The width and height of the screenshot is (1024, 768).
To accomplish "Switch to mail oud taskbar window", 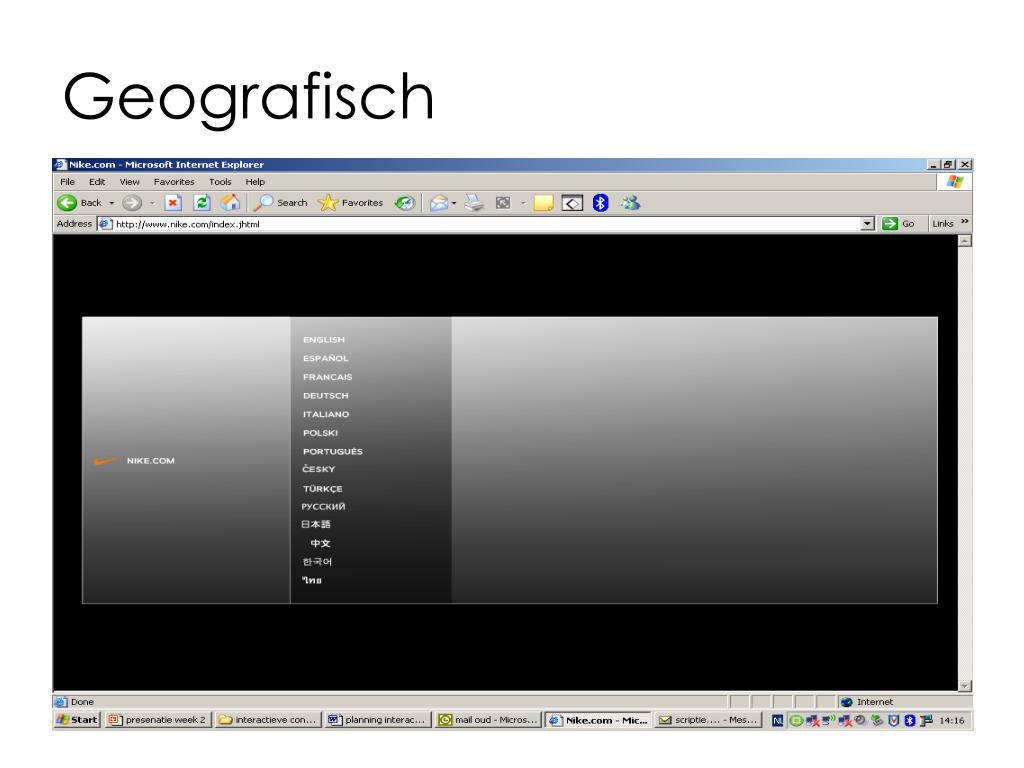I will click(488, 720).
